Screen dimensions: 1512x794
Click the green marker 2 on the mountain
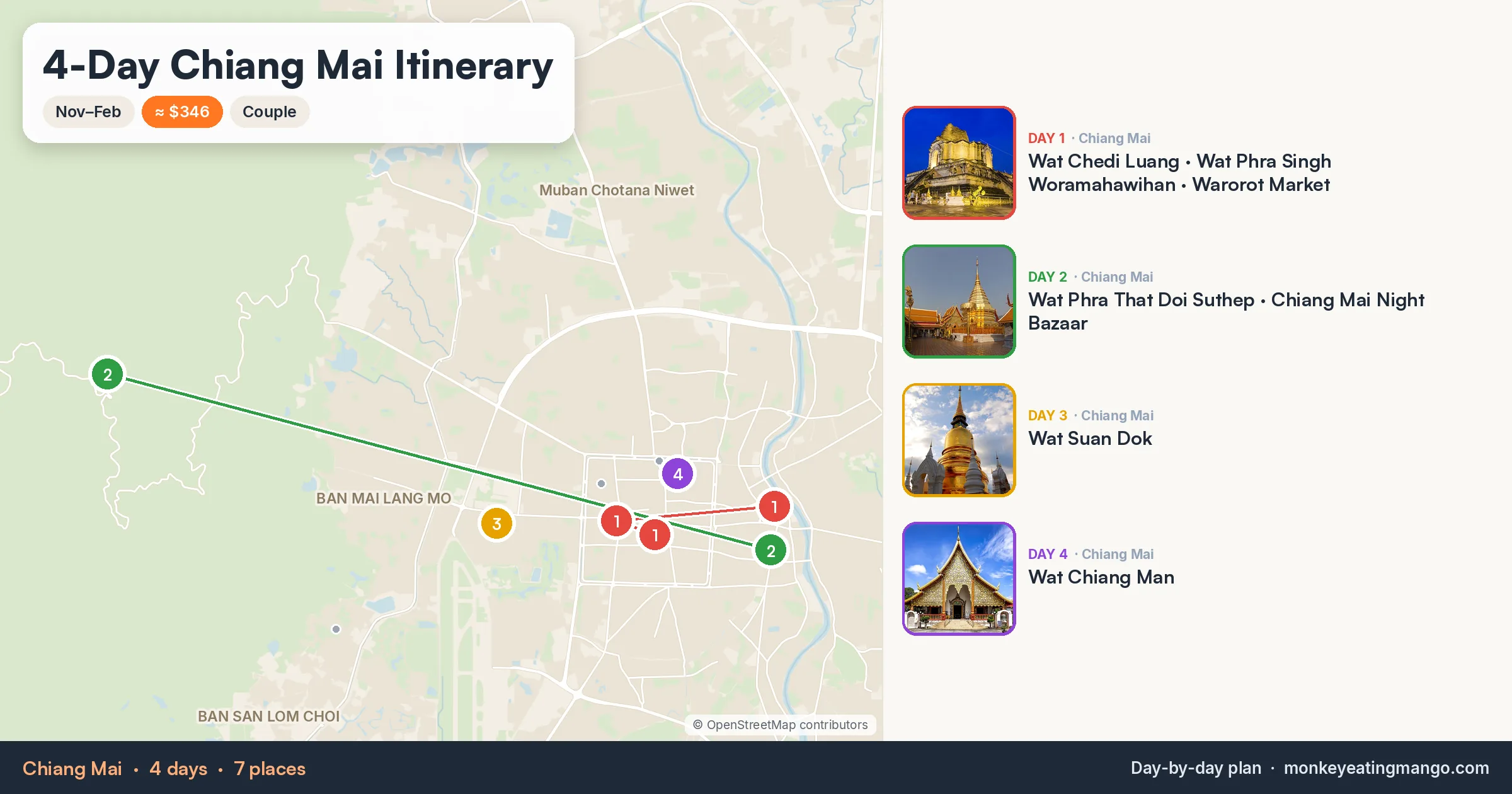coord(108,374)
